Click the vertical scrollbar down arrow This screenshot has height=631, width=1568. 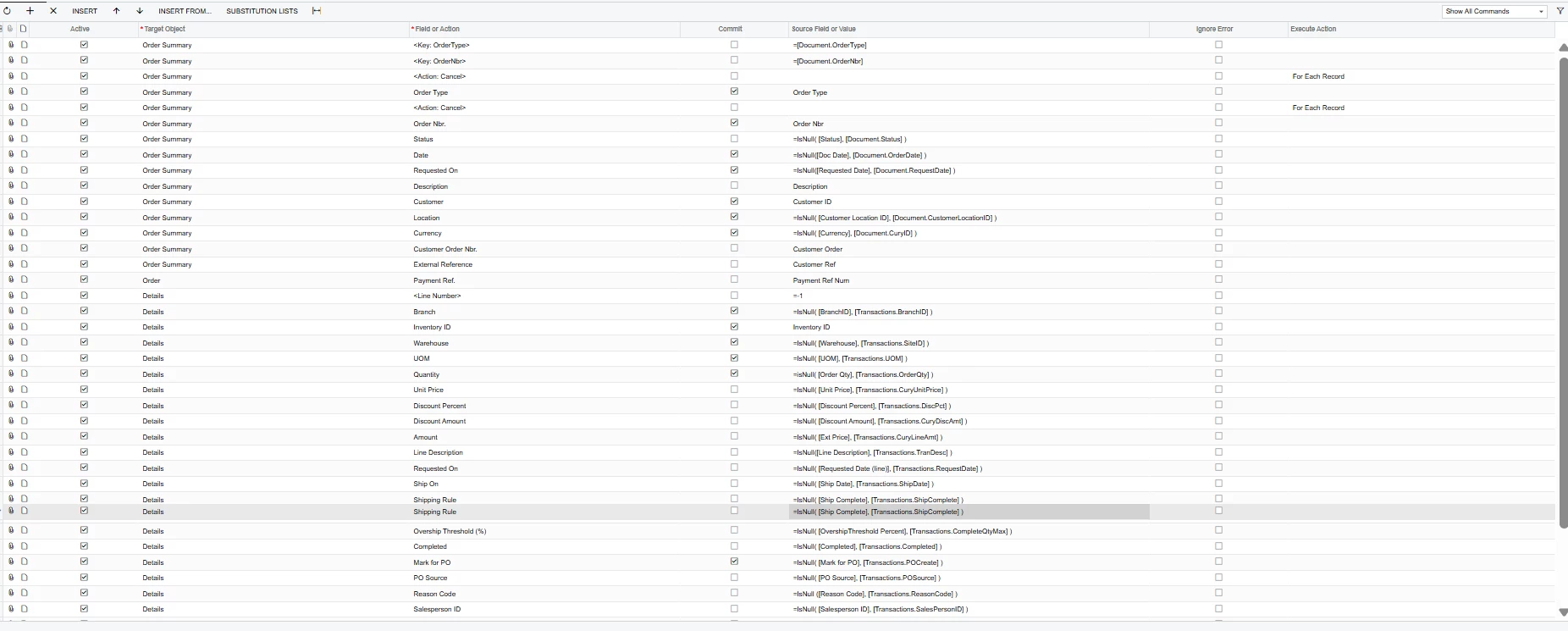click(1563, 612)
